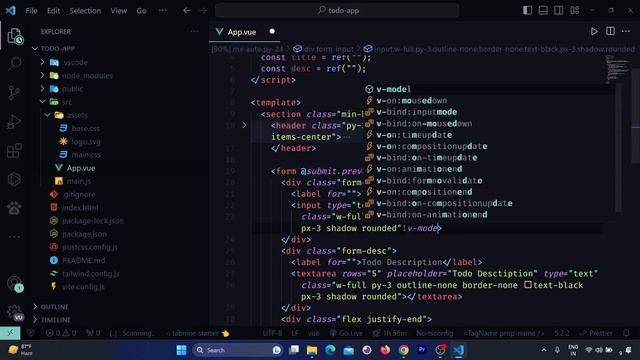This screenshot has width=640, height=360.
Task: Toggle the primary side bar layout icon
Action: [x=527, y=10]
